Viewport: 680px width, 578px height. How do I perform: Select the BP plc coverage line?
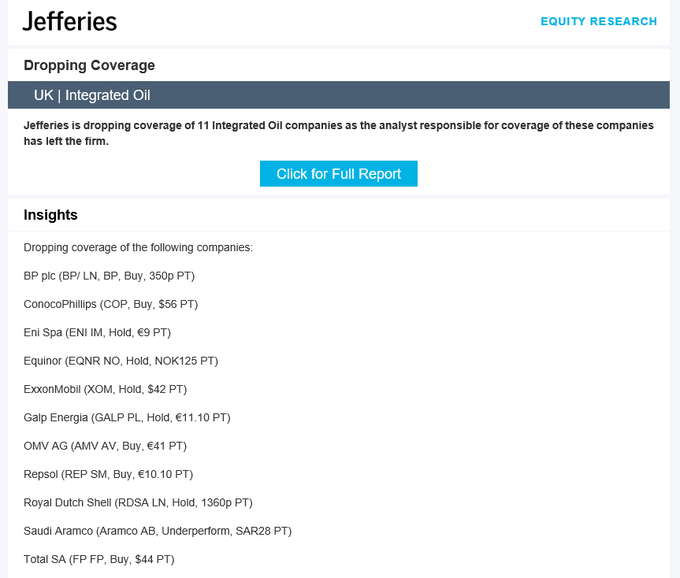coord(109,276)
